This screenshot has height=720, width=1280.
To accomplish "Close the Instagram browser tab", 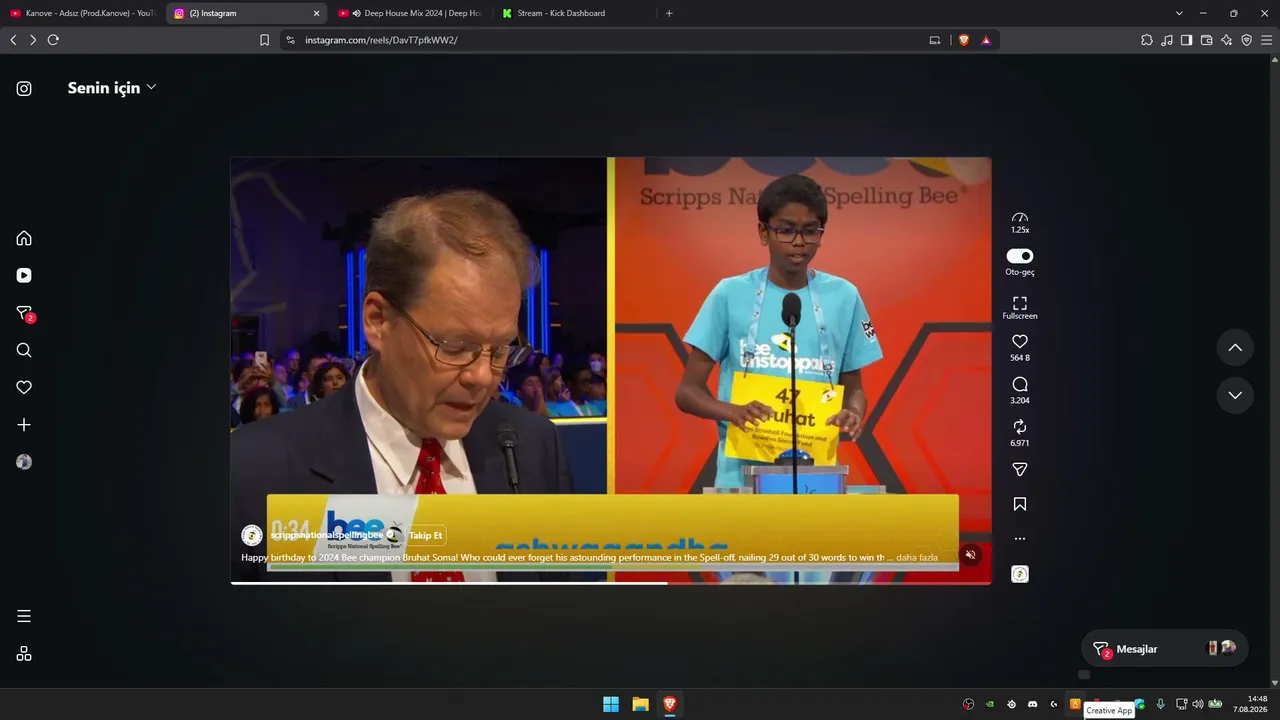I will [317, 13].
